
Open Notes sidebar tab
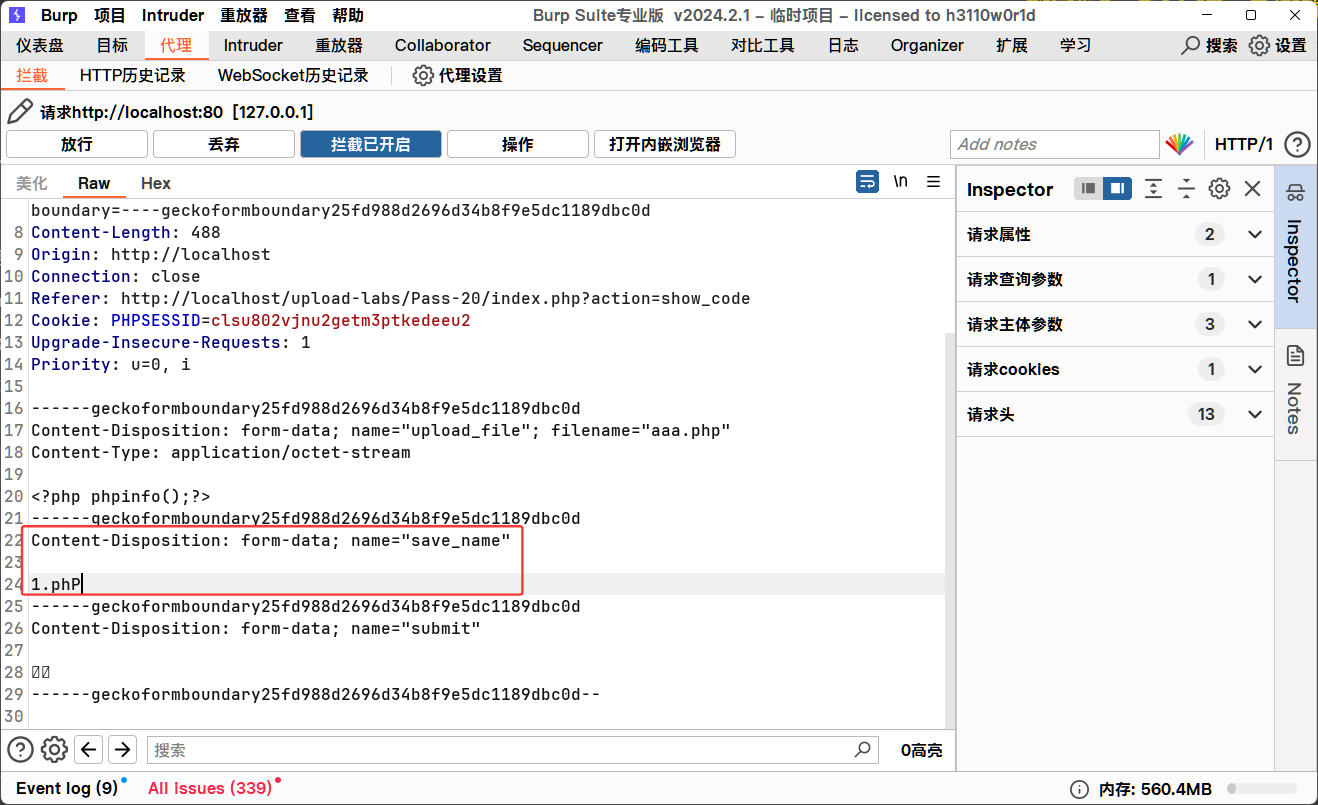[1296, 393]
